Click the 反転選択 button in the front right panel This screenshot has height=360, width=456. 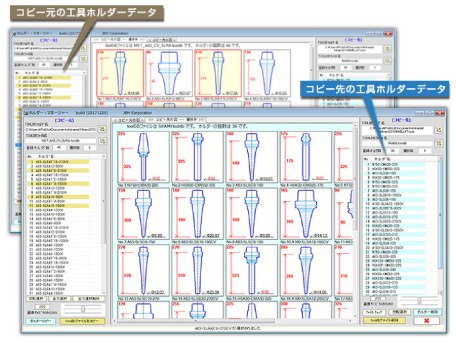[x=400, y=312]
